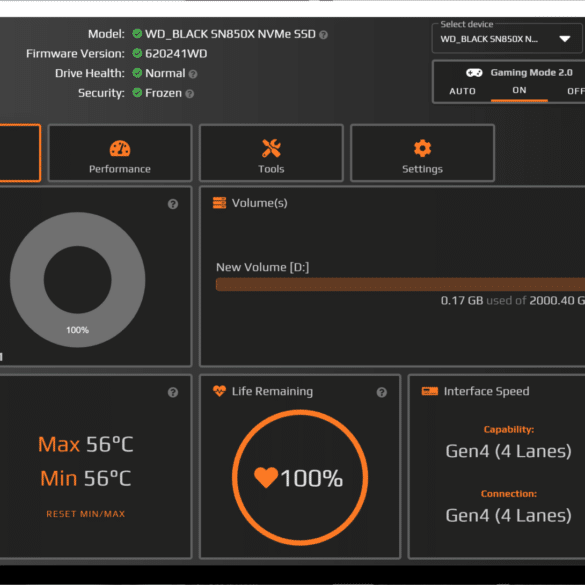
Task: Open the Settings tab
Action: pos(422,153)
